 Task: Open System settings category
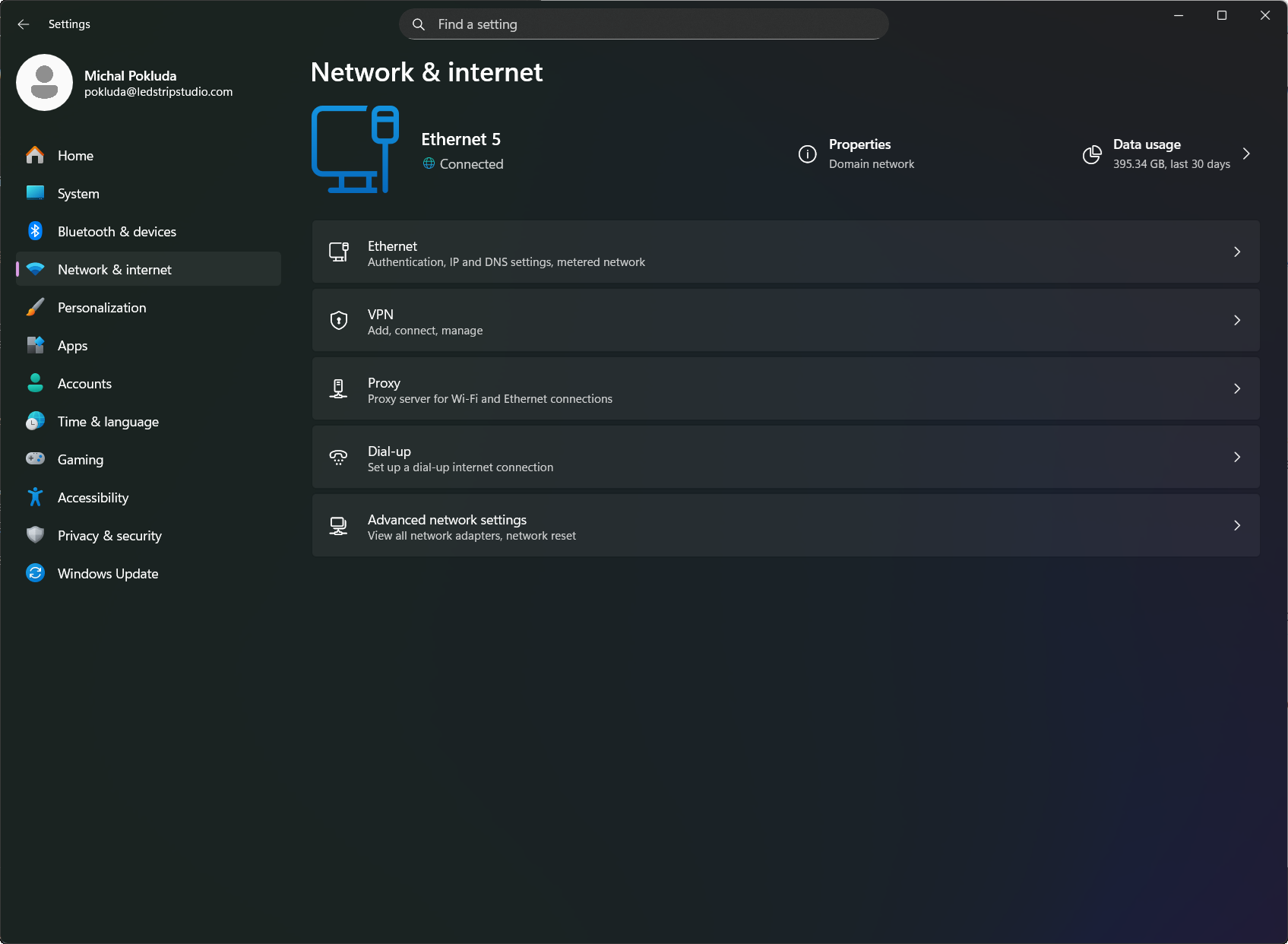coord(148,193)
